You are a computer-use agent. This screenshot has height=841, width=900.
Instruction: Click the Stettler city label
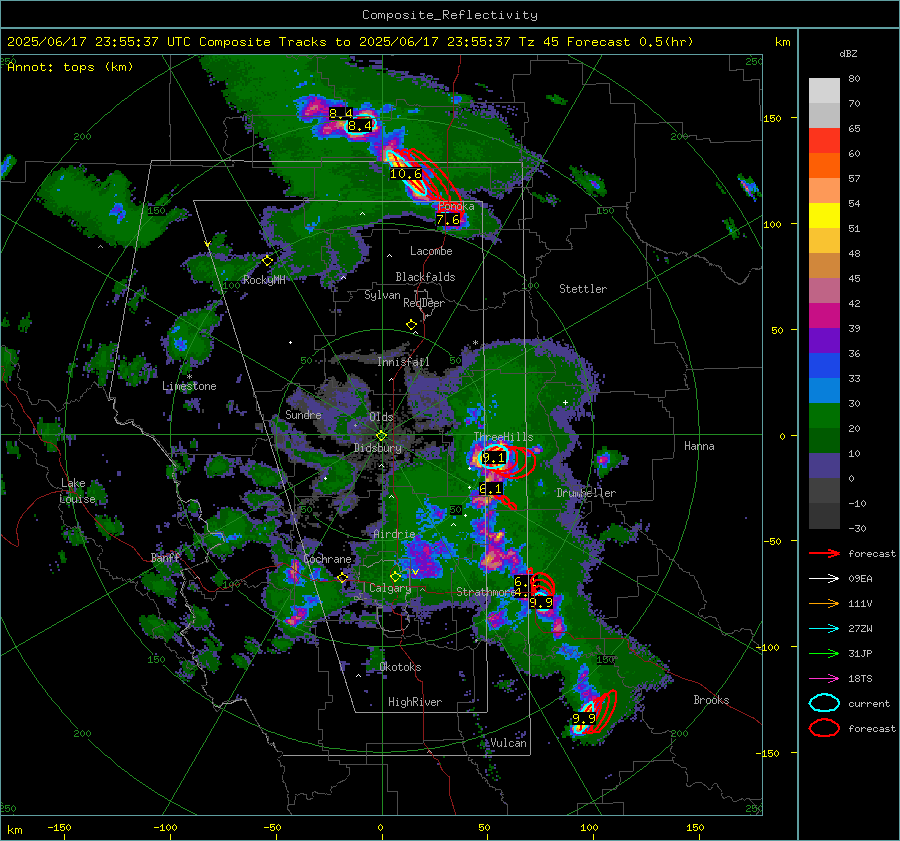[x=583, y=289]
